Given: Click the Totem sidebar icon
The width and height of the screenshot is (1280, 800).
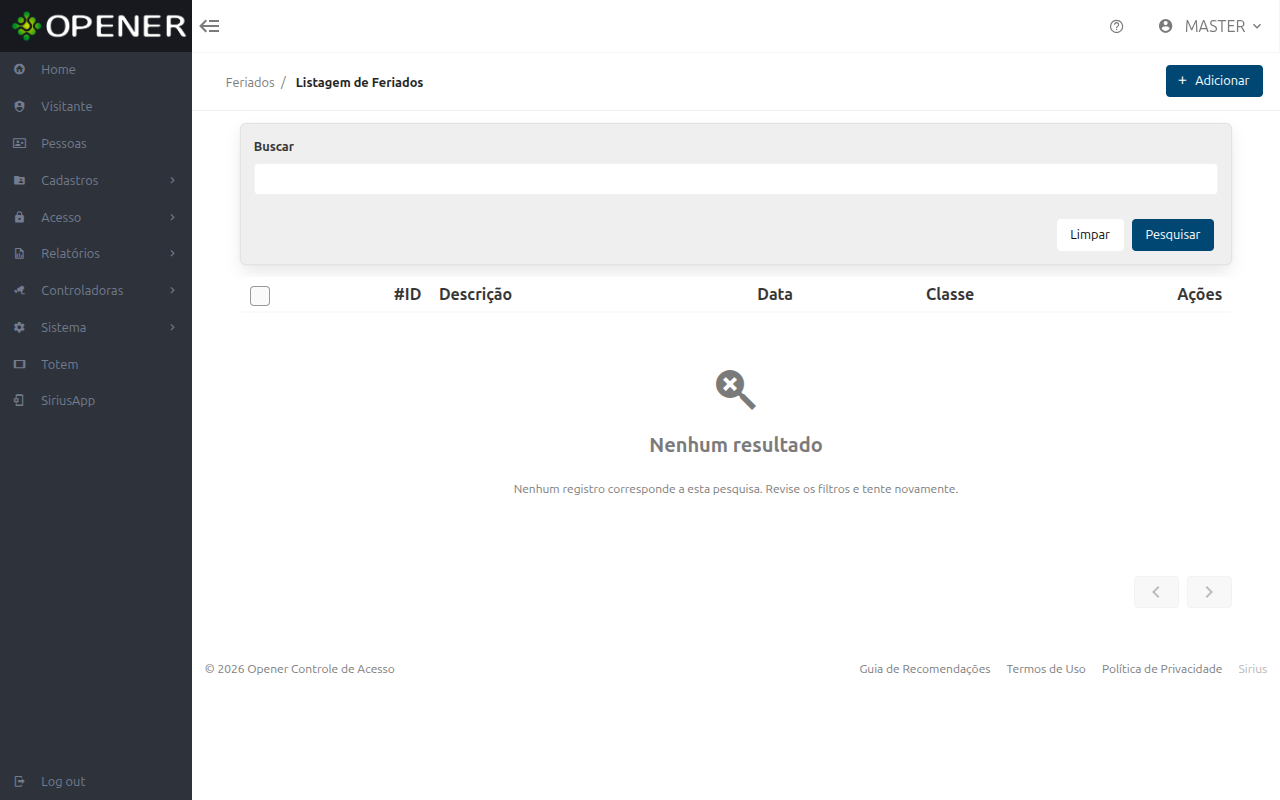Looking at the screenshot, I should 19,364.
